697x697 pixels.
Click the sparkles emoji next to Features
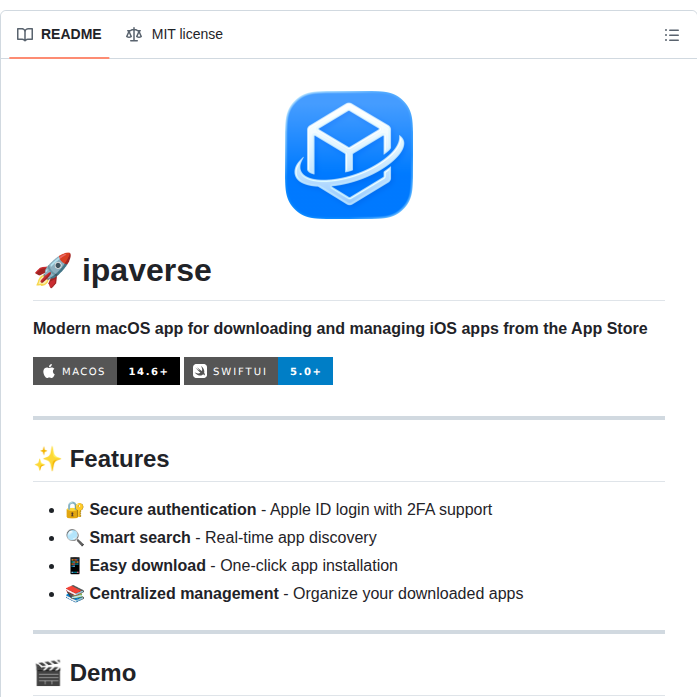pyautogui.click(x=48, y=459)
